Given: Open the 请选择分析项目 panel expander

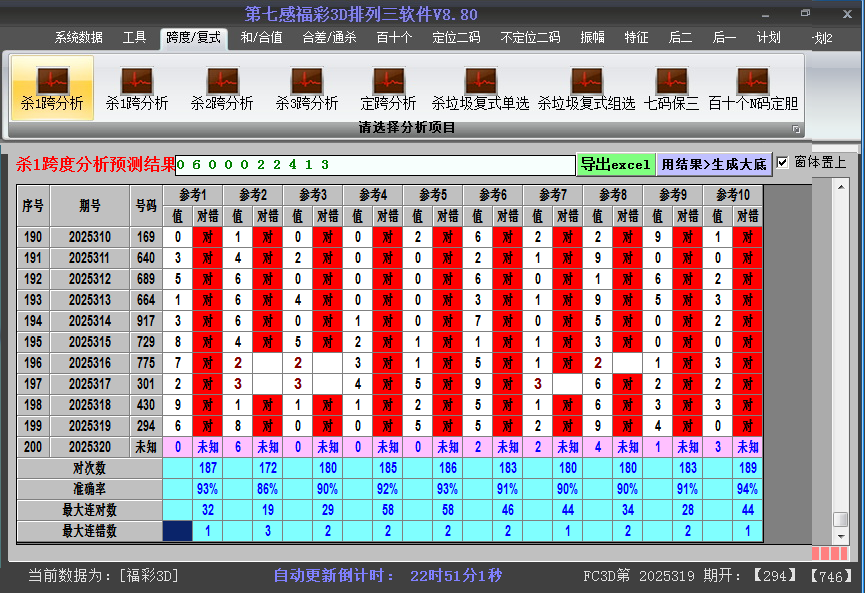Looking at the screenshot, I should pos(797,128).
